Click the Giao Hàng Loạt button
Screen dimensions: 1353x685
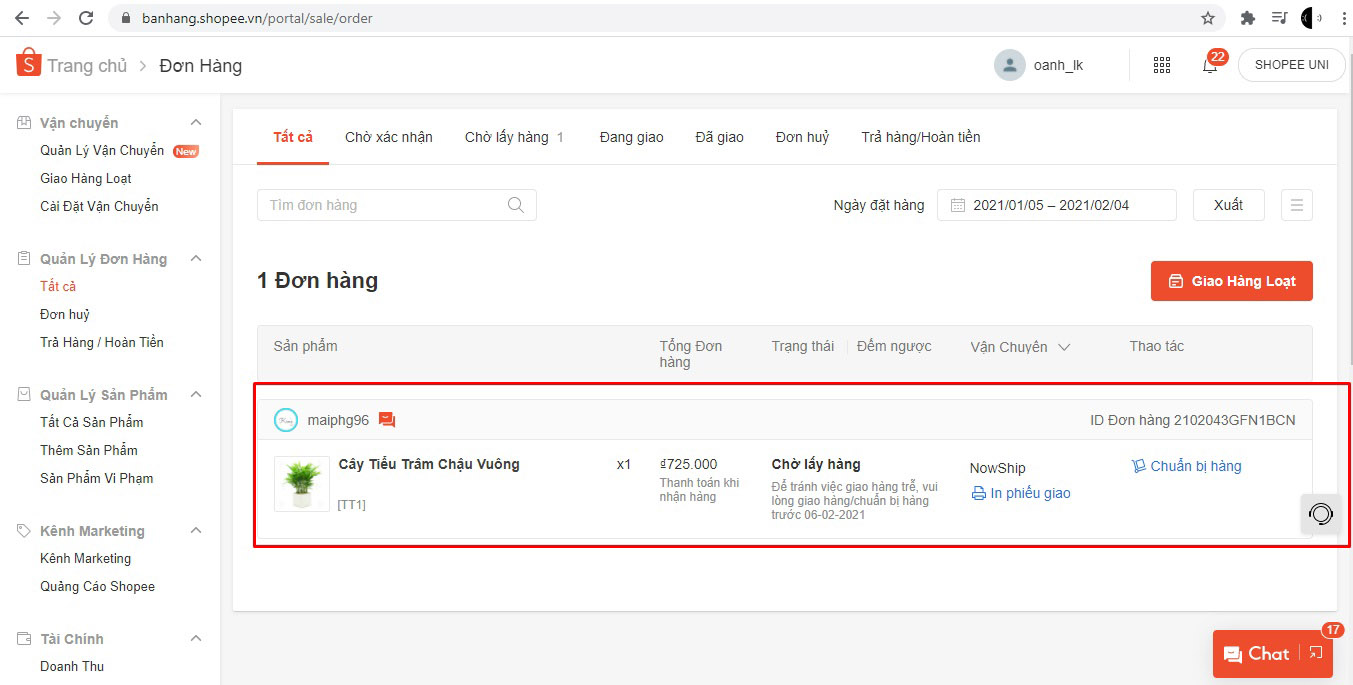click(1231, 281)
